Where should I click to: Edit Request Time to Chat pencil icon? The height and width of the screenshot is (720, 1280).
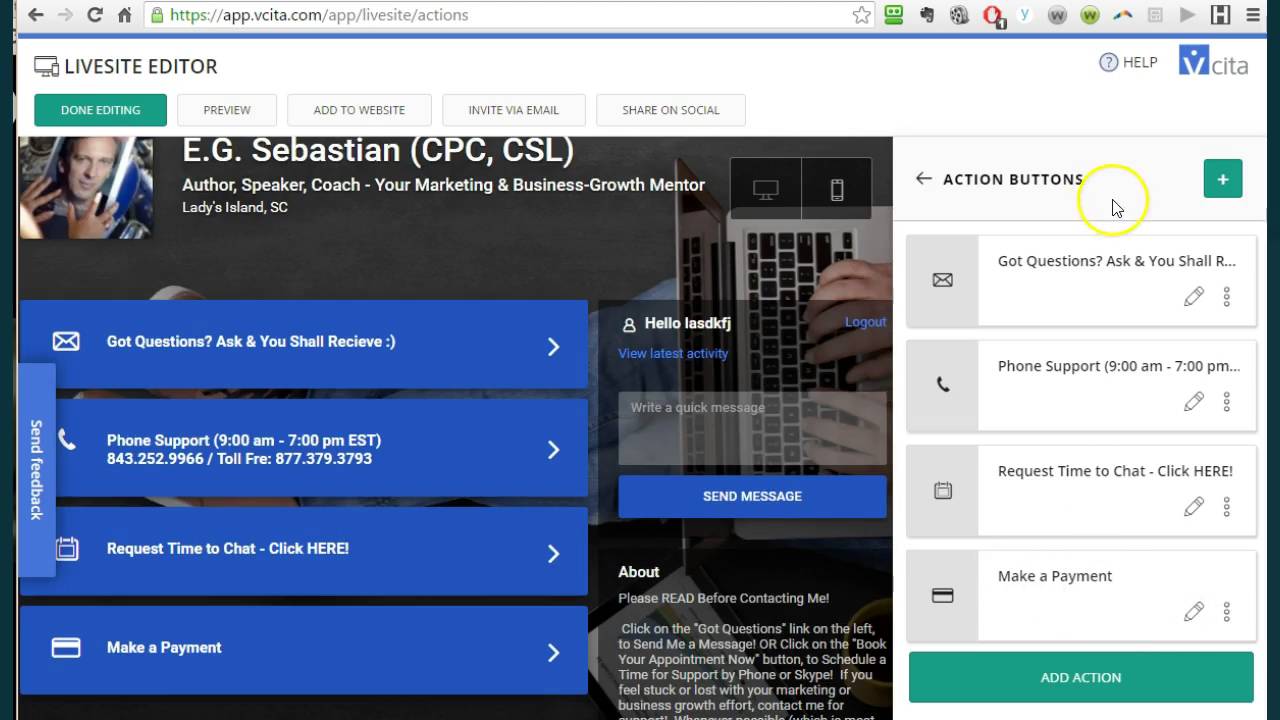tap(1194, 506)
